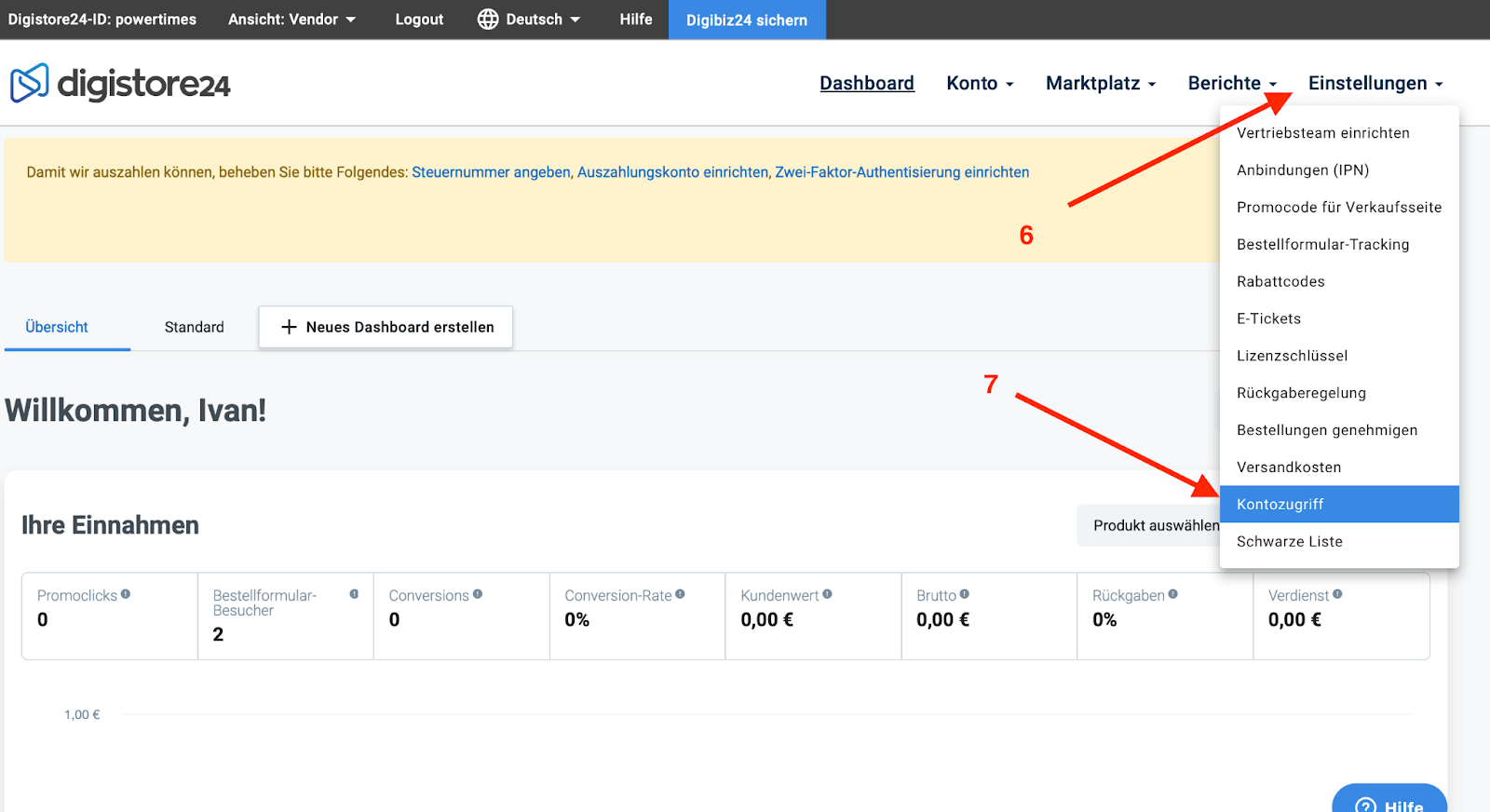Viewport: 1490px width, 812px height.
Task: Expand the Berichte dropdown
Action: (1231, 84)
